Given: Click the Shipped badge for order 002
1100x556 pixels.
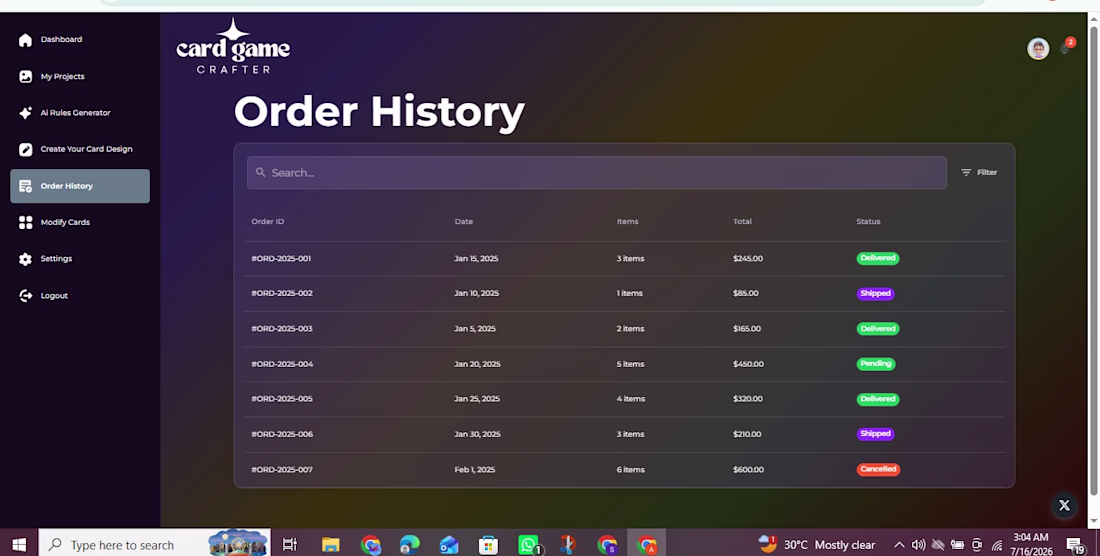Looking at the screenshot, I should [x=875, y=293].
